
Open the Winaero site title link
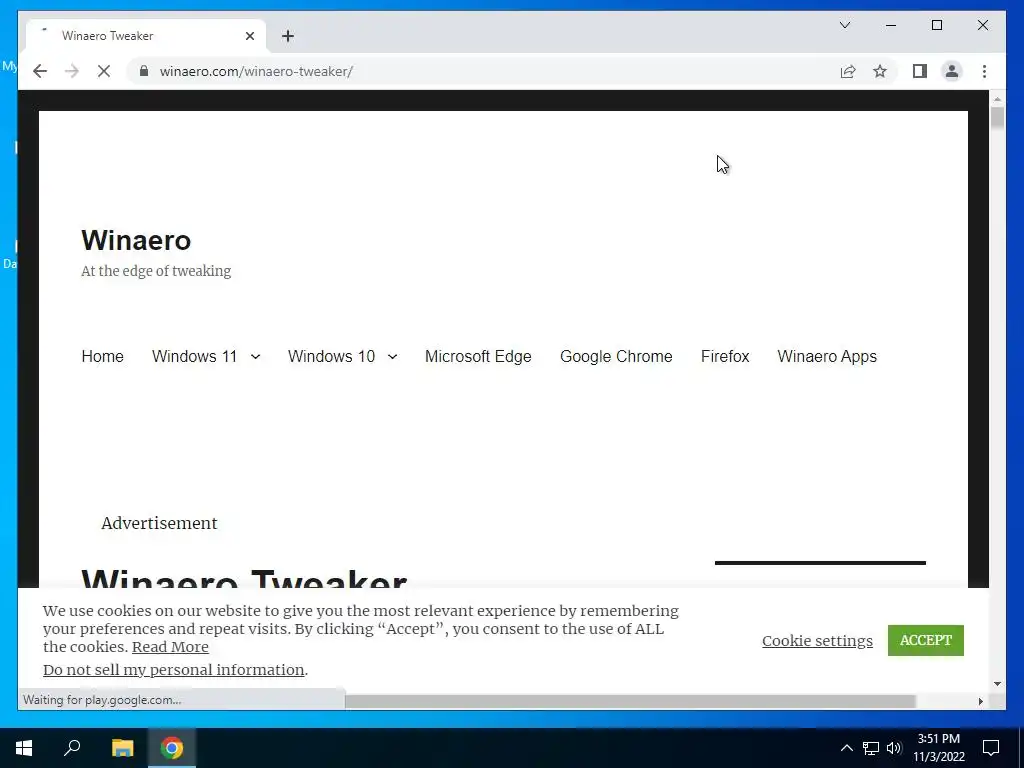click(136, 240)
